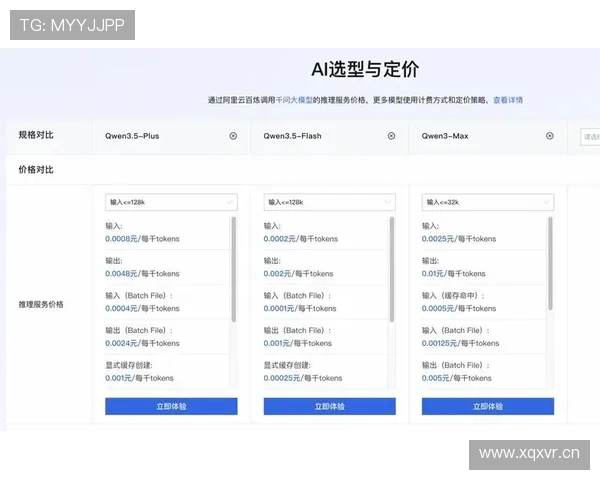
Task: Click Qwen3.5-Flash output price 0.002元
Action: [277, 274]
